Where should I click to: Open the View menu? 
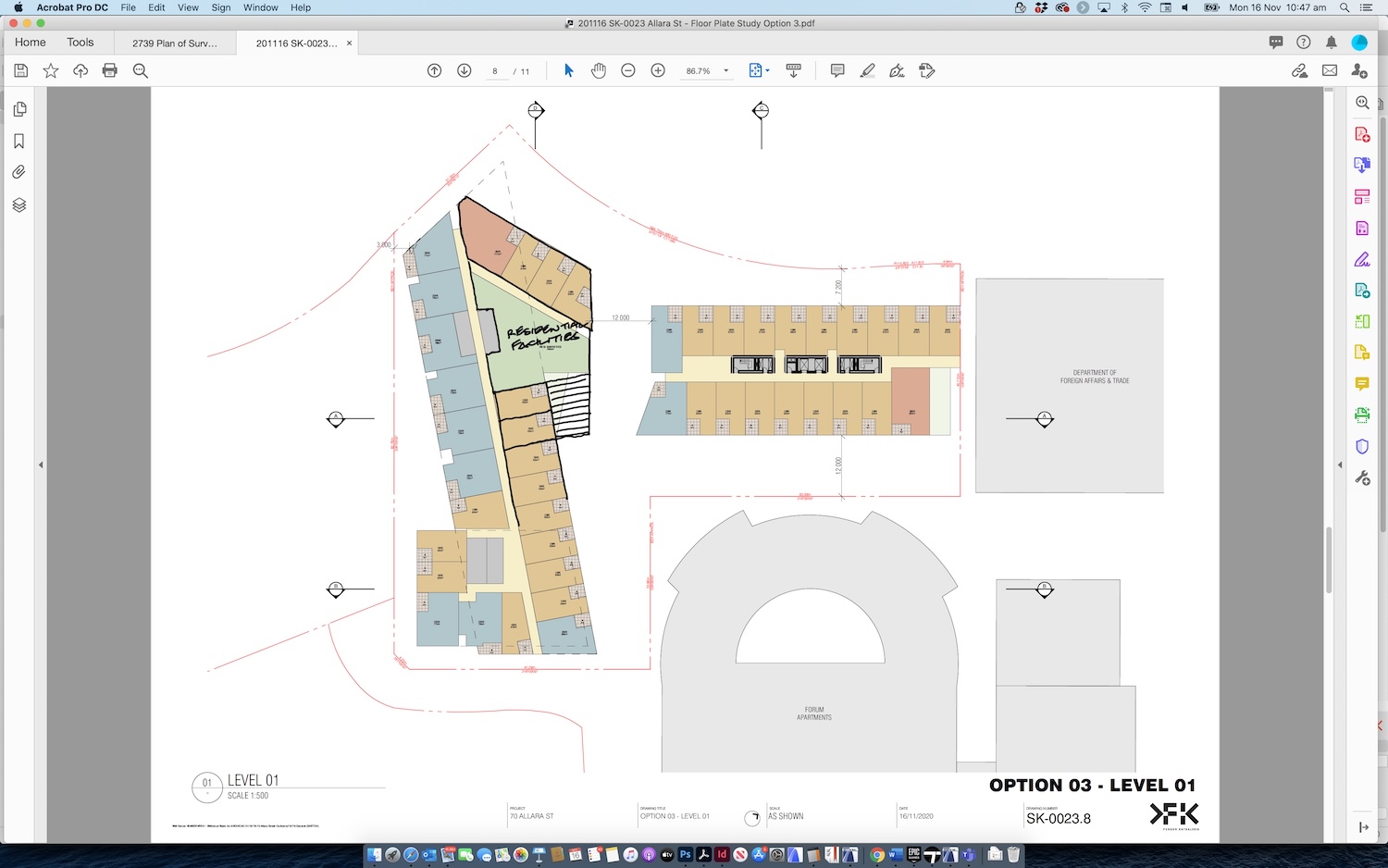(188, 7)
